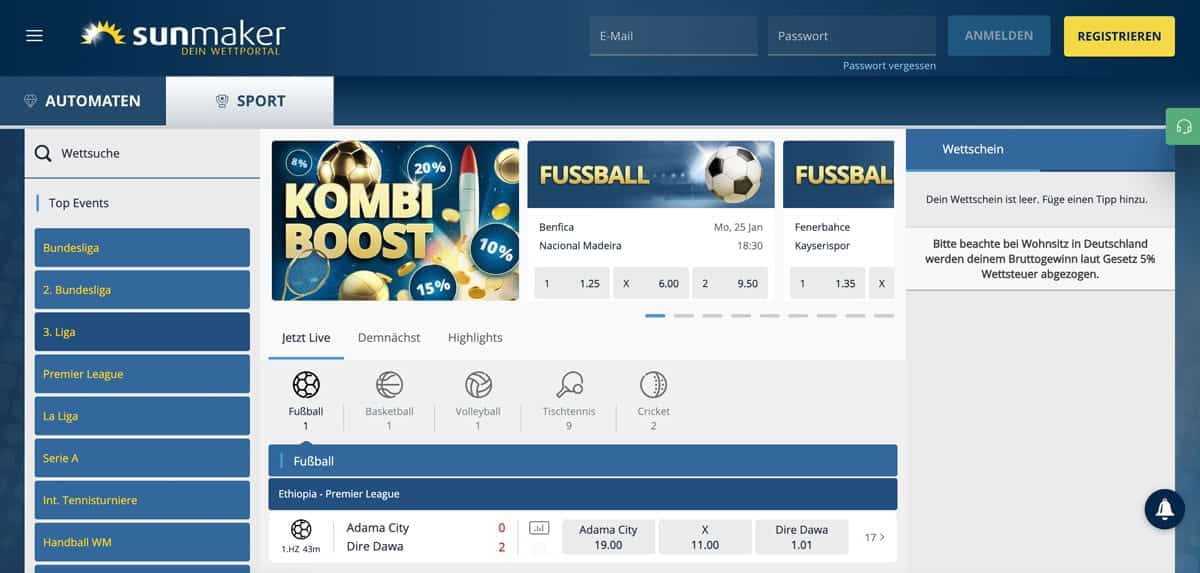Bet on Dire Dawa at 1.01
The width and height of the screenshot is (1200, 573).
click(x=802, y=537)
